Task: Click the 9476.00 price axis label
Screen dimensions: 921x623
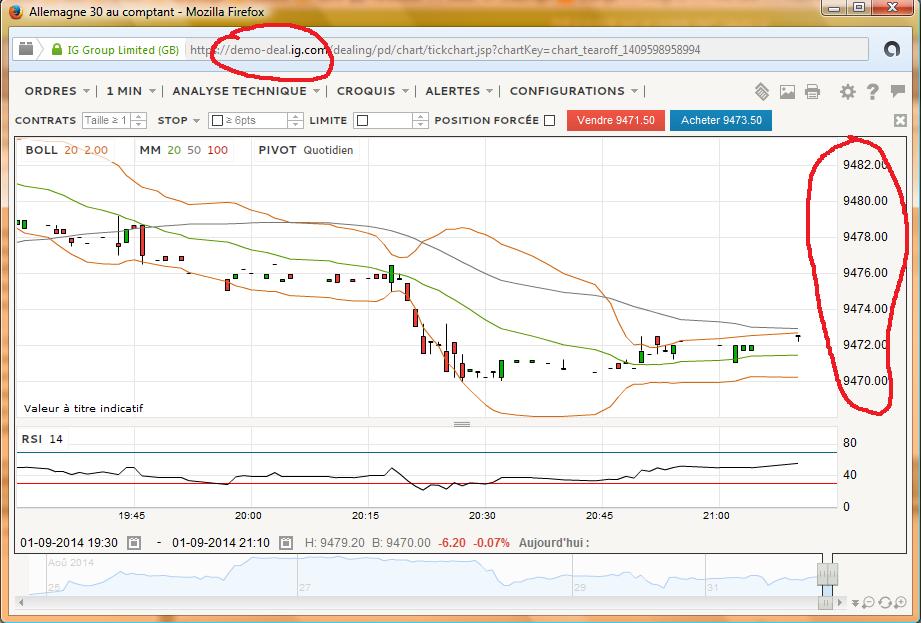Action: 865,272
